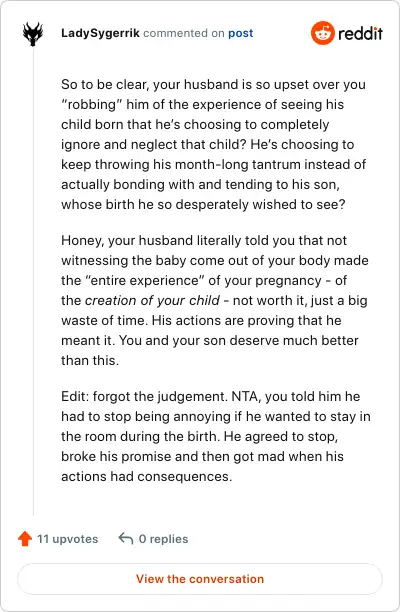The image size is (400, 612).
Task: Click the "commented on" text
Action: pyautogui.click(x=183, y=34)
